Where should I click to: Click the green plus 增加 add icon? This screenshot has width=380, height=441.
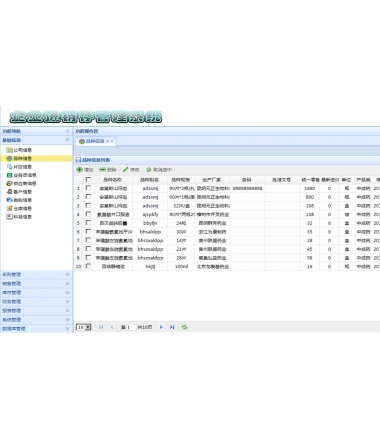(x=79, y=170)
